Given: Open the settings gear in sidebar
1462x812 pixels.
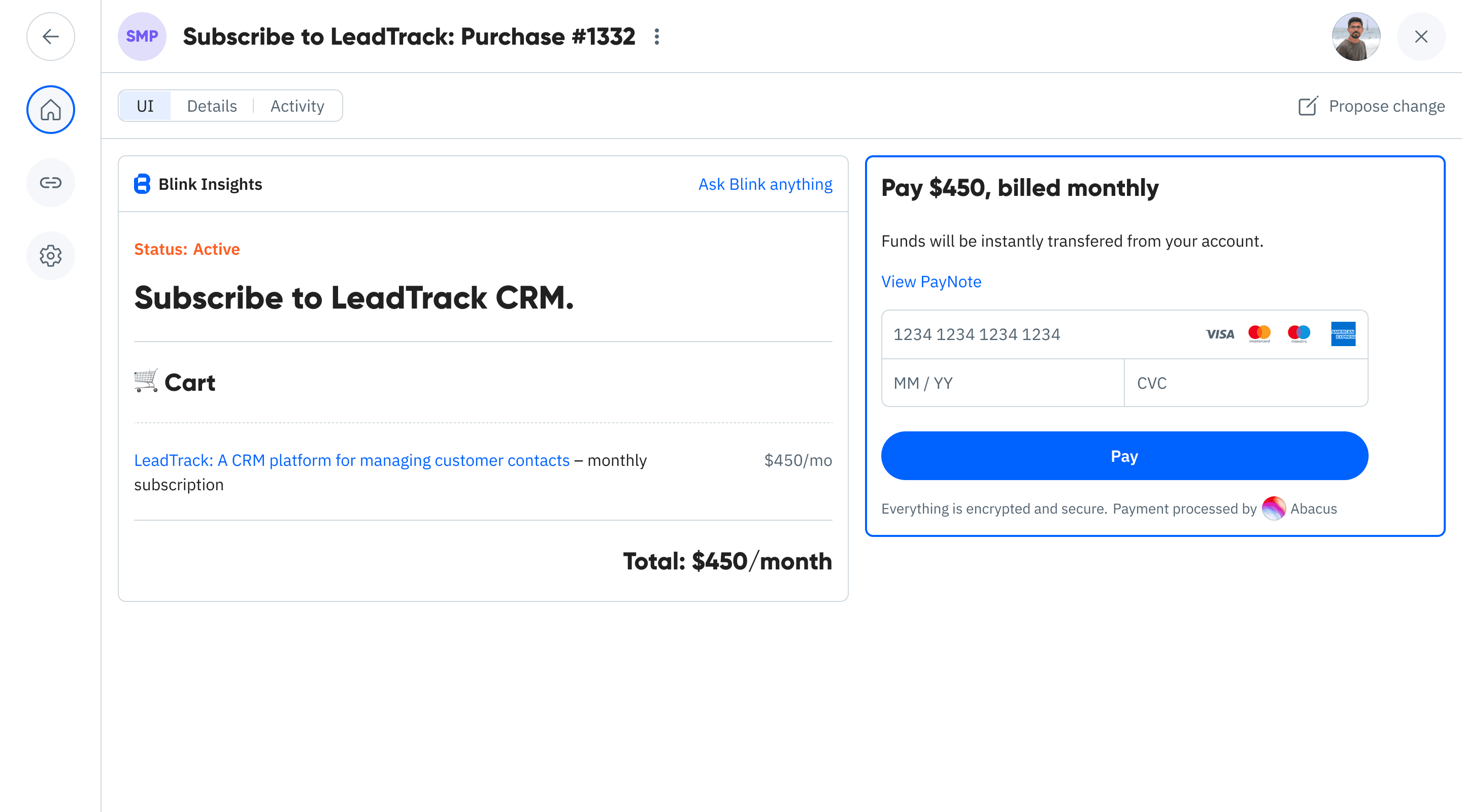Looking at the screenshot, I should click(51, 256).
